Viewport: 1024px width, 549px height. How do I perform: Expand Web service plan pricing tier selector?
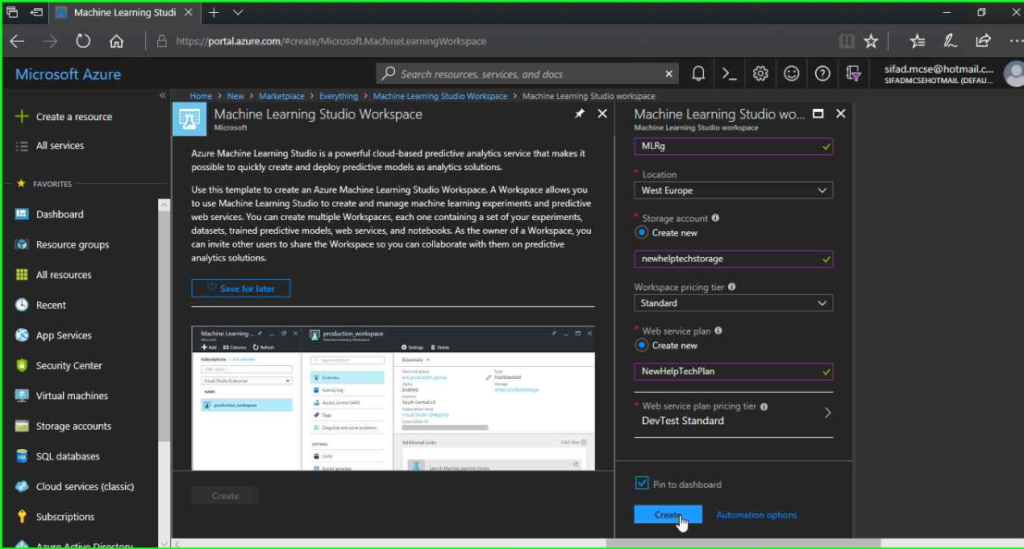coord(733,414)
